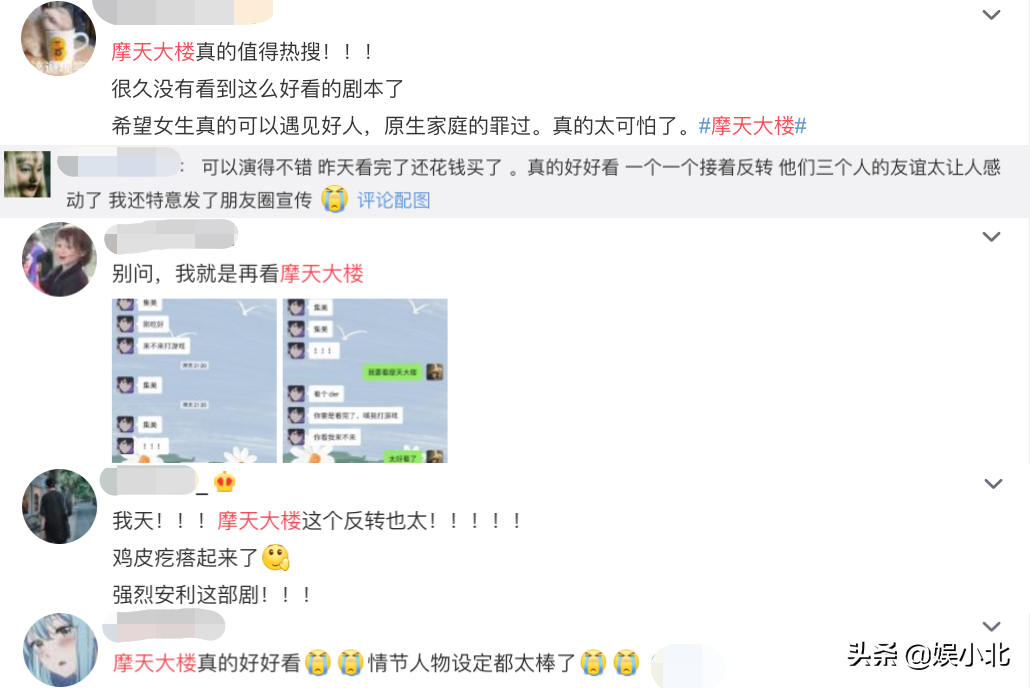Screen dimensions: 1030x688
Task: Open avatar beside 别问，我就是再看摩天大楼 post
Action: coord(59,259)
